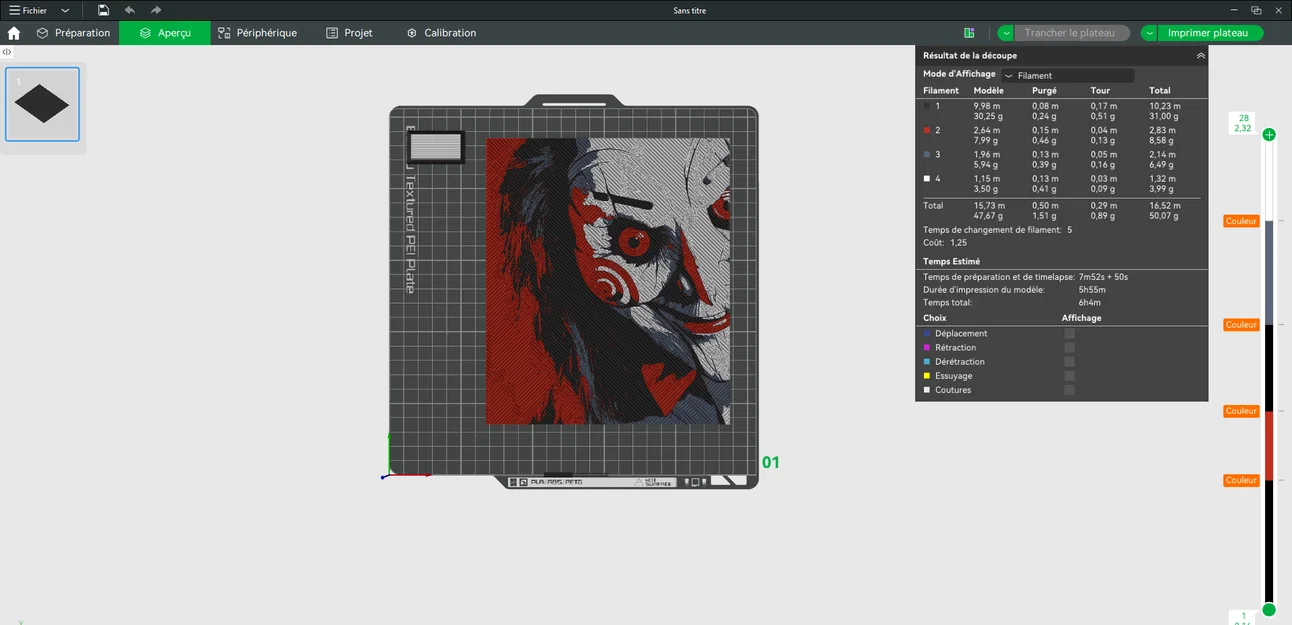1292x625 pixels.
Task: Collapse the Résultat de la découpe panel
Action: [1200, 56]
